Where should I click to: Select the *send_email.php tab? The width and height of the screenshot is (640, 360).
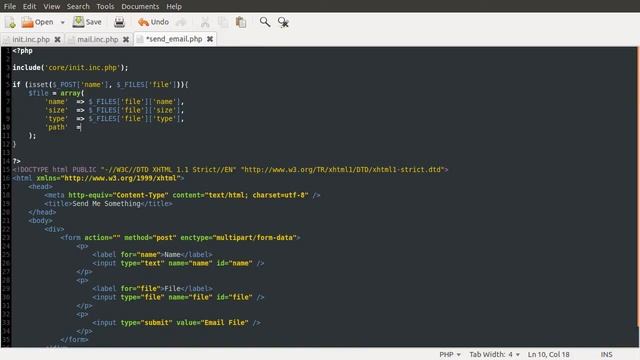click(174, 39)
